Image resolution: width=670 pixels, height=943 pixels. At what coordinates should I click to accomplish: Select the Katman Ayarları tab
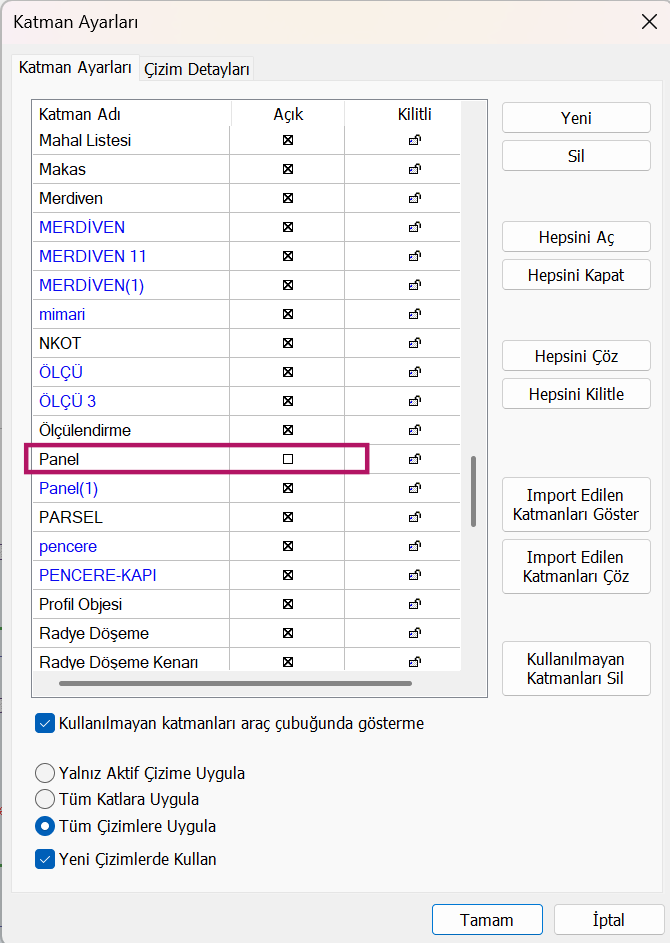75,67
